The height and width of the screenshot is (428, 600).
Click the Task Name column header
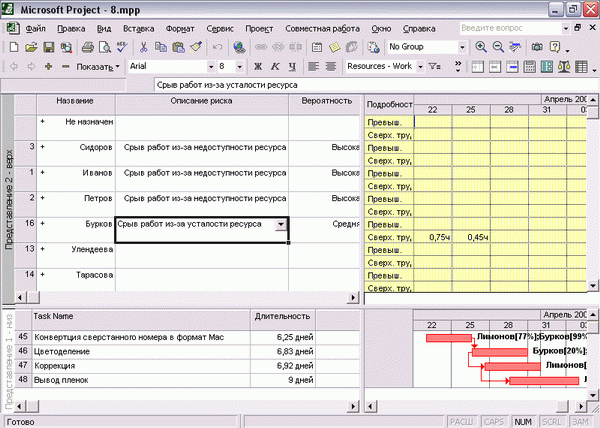coord(141,320)
